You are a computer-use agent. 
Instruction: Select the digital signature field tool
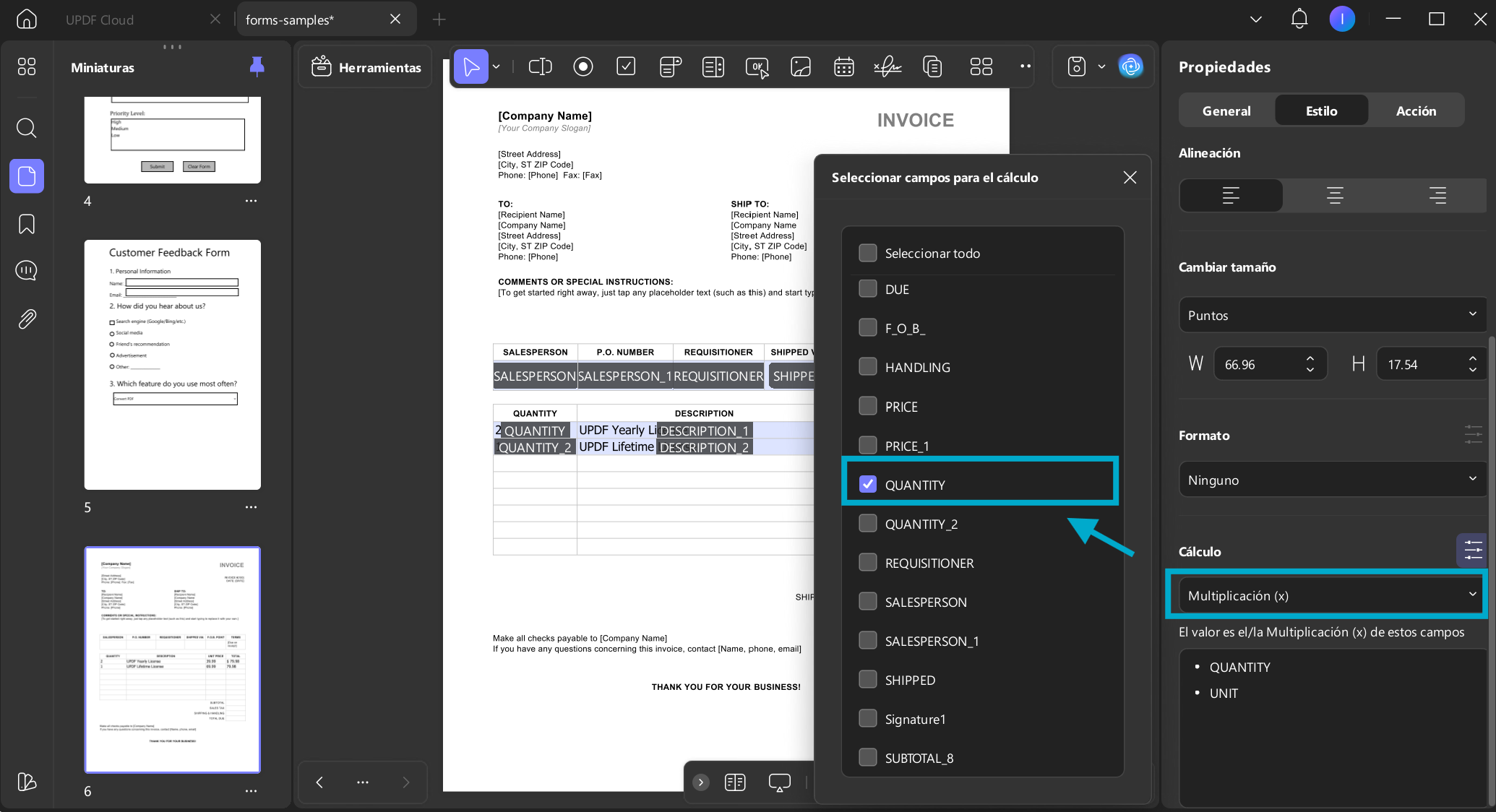[887, 67]
